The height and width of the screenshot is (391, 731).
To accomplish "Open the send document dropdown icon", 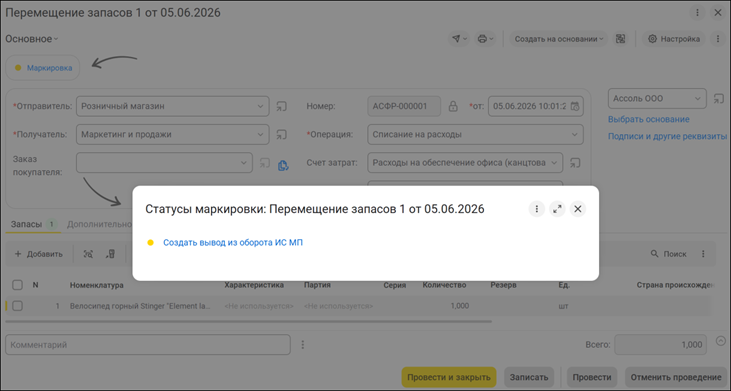I will click(459, 39).
